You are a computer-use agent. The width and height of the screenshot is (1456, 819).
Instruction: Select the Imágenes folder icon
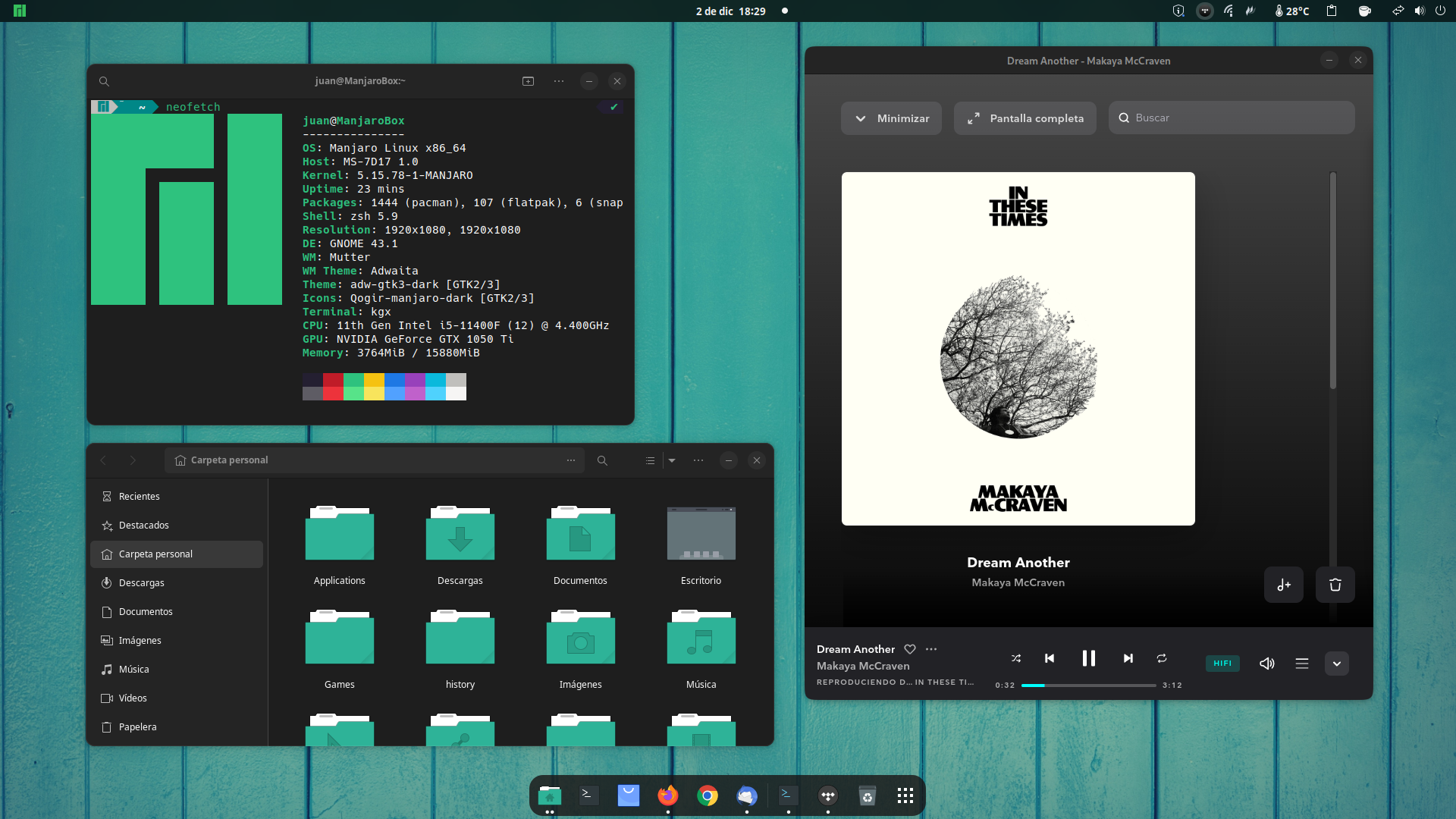click(581, 637)
